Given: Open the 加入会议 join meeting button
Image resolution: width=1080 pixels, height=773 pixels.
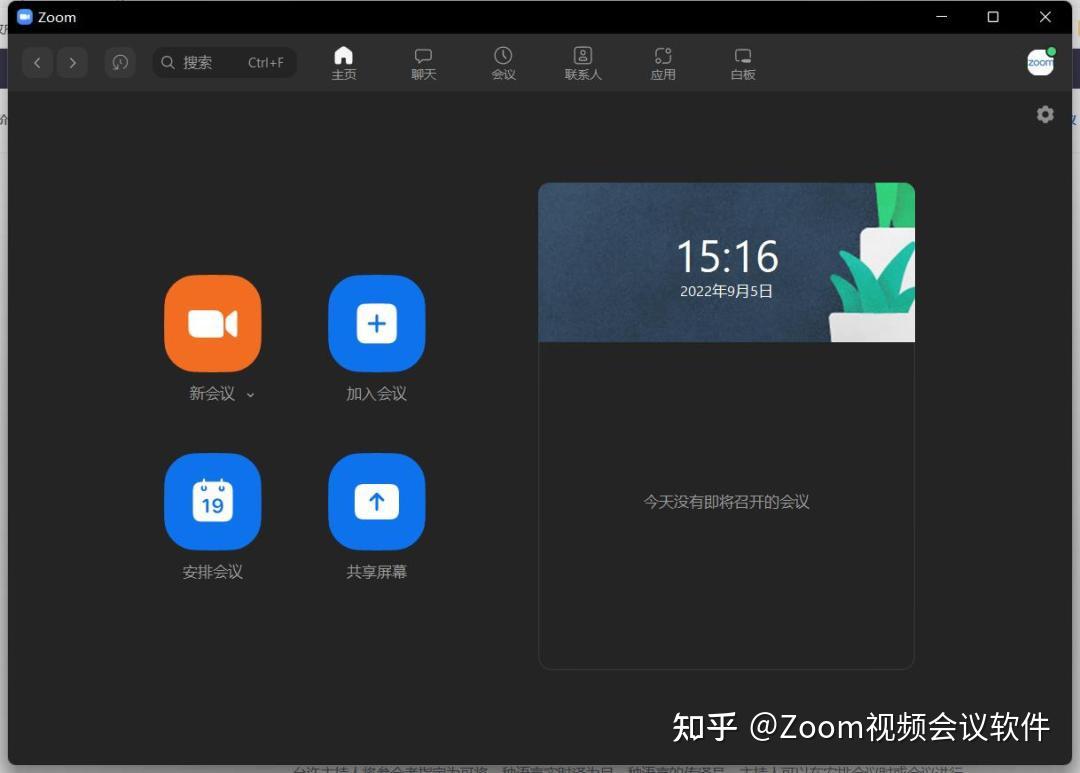Looking at the screenshot, I should point(377,323).
